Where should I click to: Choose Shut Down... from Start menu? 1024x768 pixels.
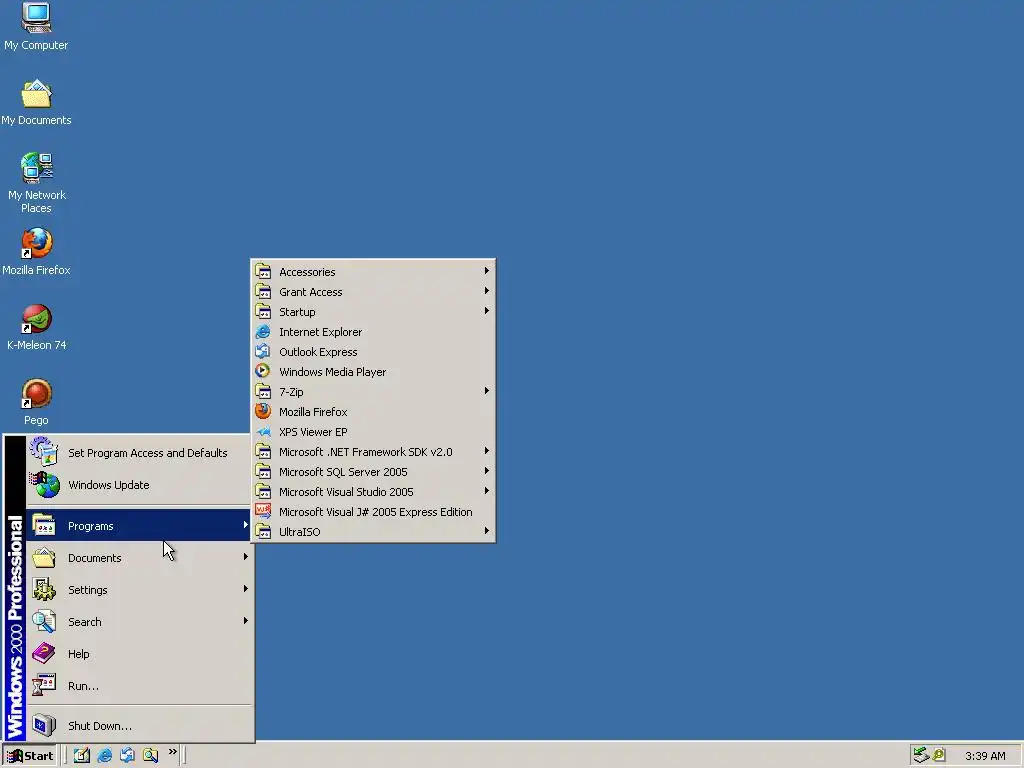(139, 726)
